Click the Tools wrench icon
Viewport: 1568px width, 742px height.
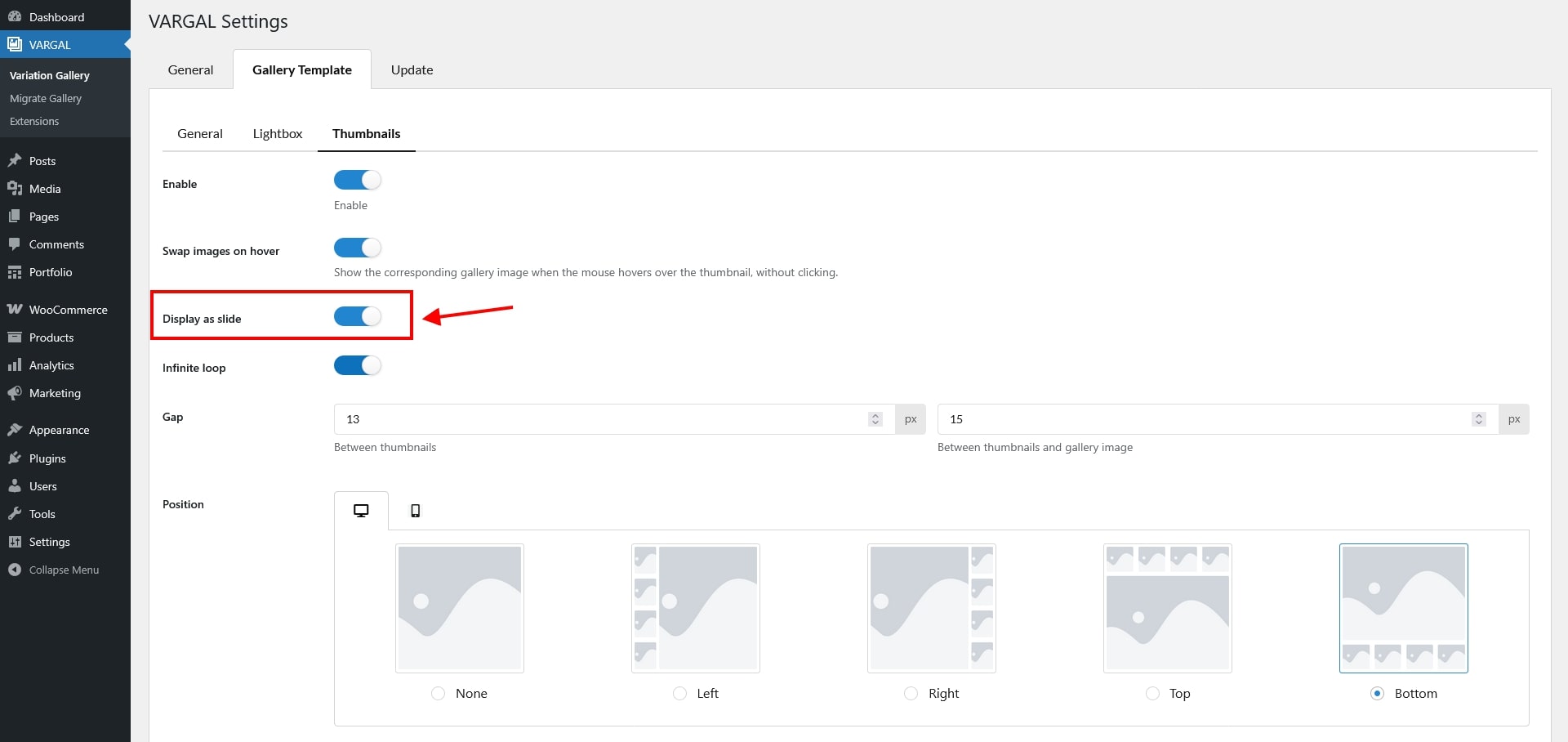(15, 514)
